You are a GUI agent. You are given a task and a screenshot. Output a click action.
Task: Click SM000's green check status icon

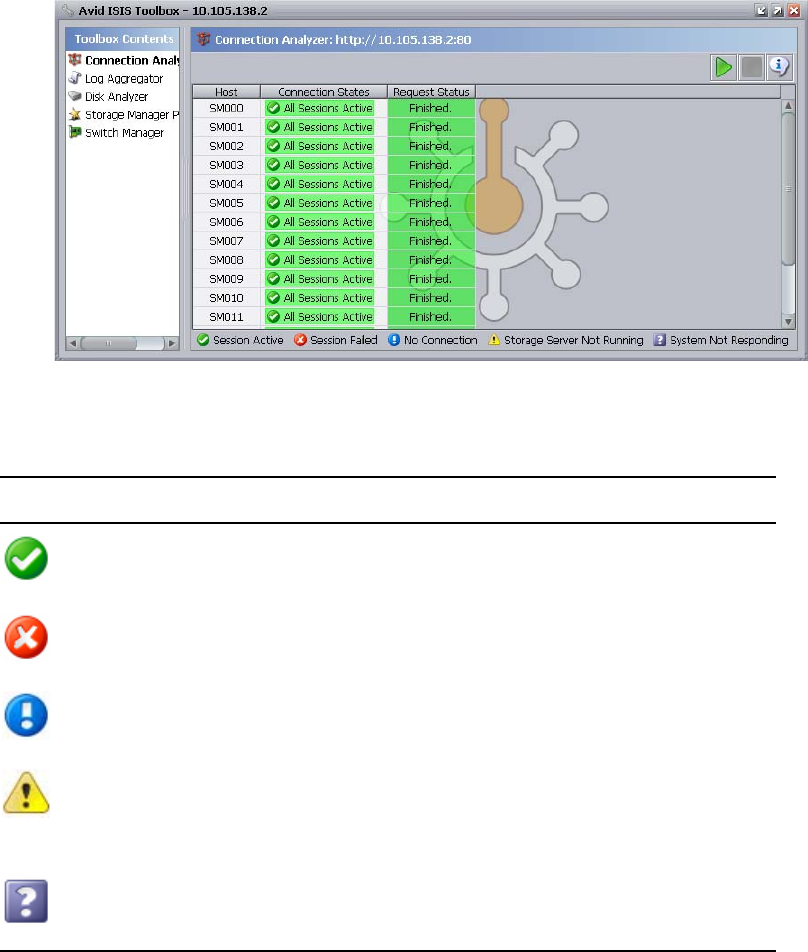[274, 108]
